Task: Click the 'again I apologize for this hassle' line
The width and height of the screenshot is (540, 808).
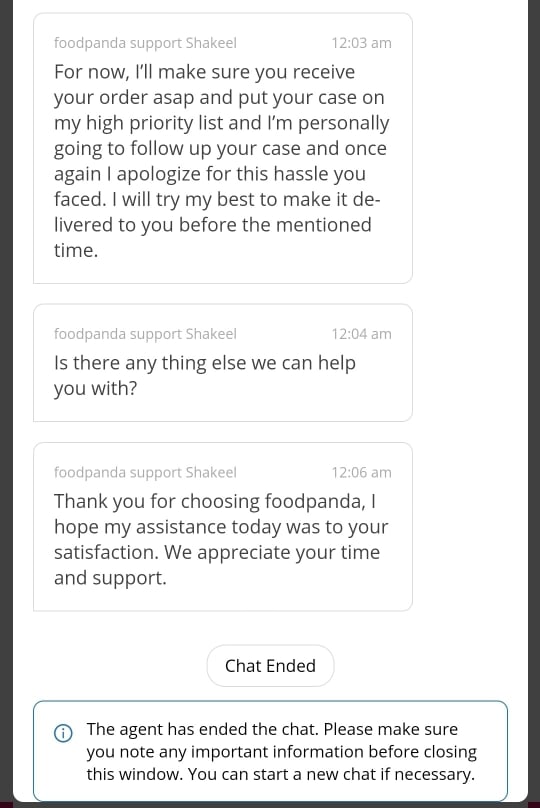Action: click(x=210, y=174)
